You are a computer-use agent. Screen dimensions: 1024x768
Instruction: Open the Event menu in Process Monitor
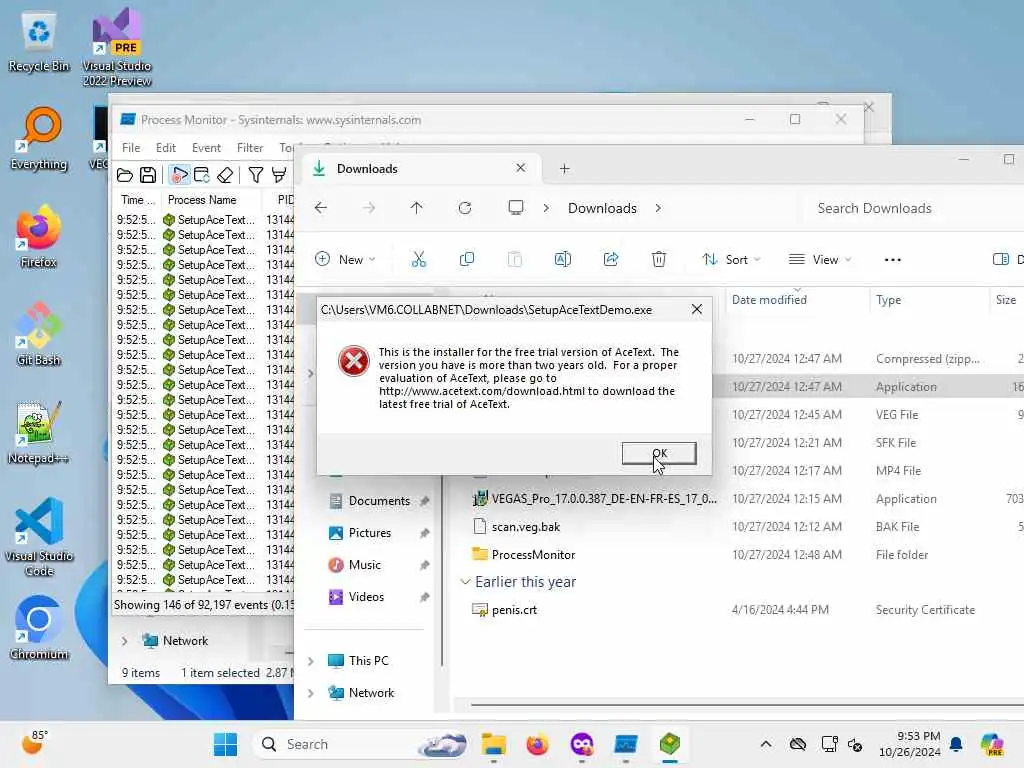[x=206, y=148]
